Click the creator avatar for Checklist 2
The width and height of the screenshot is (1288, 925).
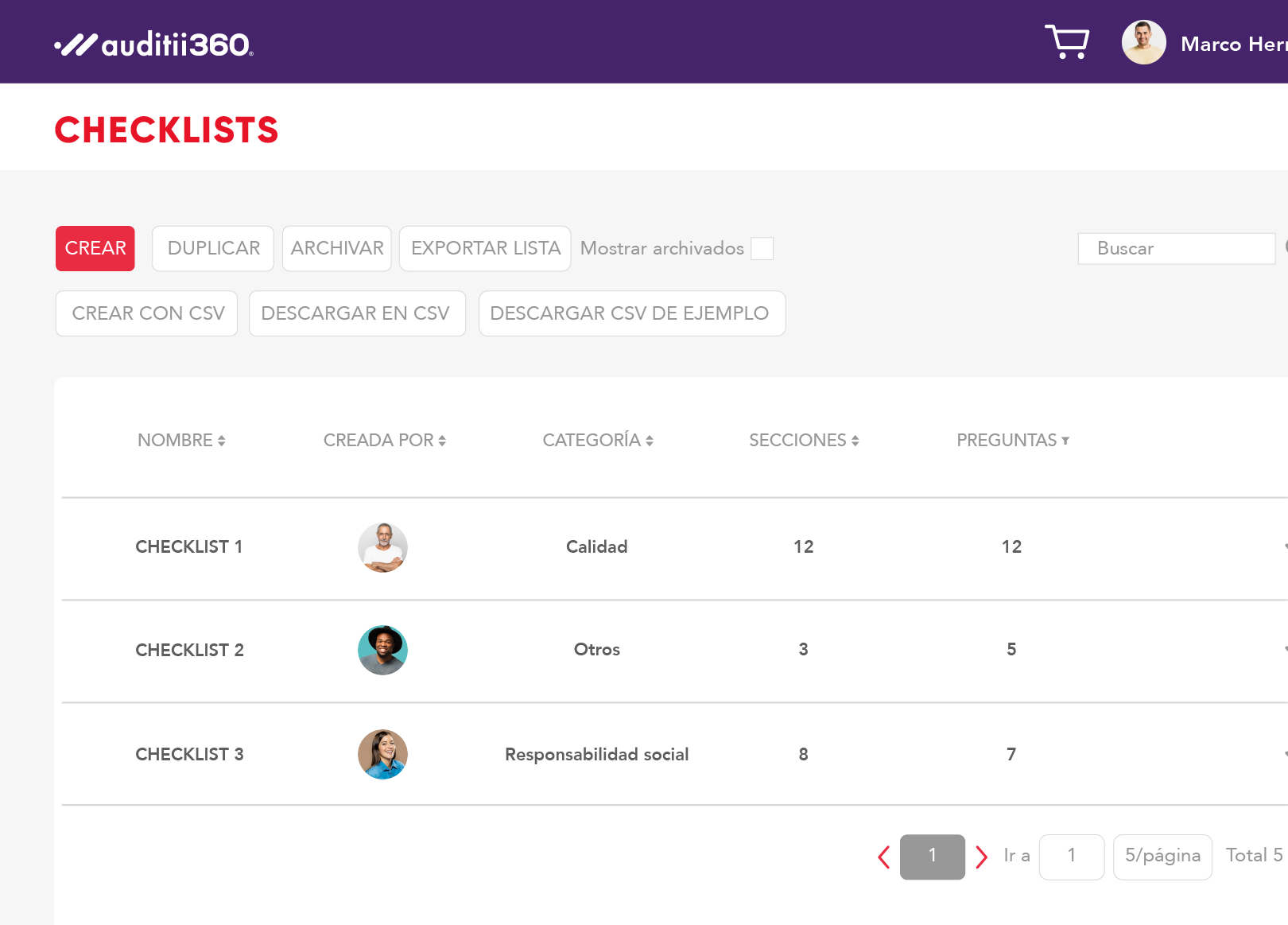click(x=382, y=650)
